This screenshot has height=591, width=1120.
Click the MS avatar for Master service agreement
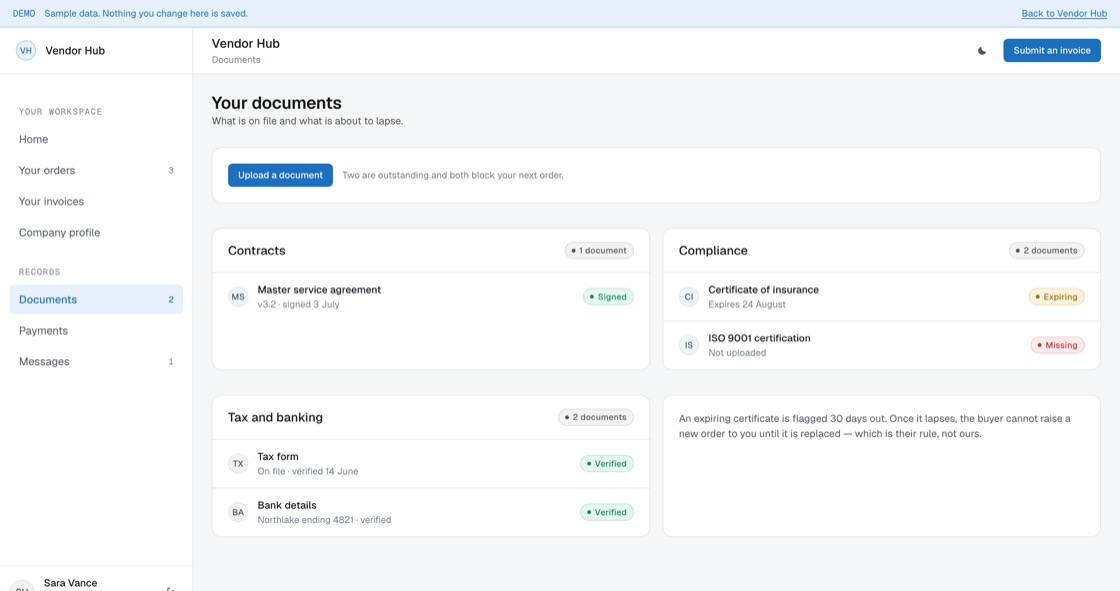coord(238,297)
